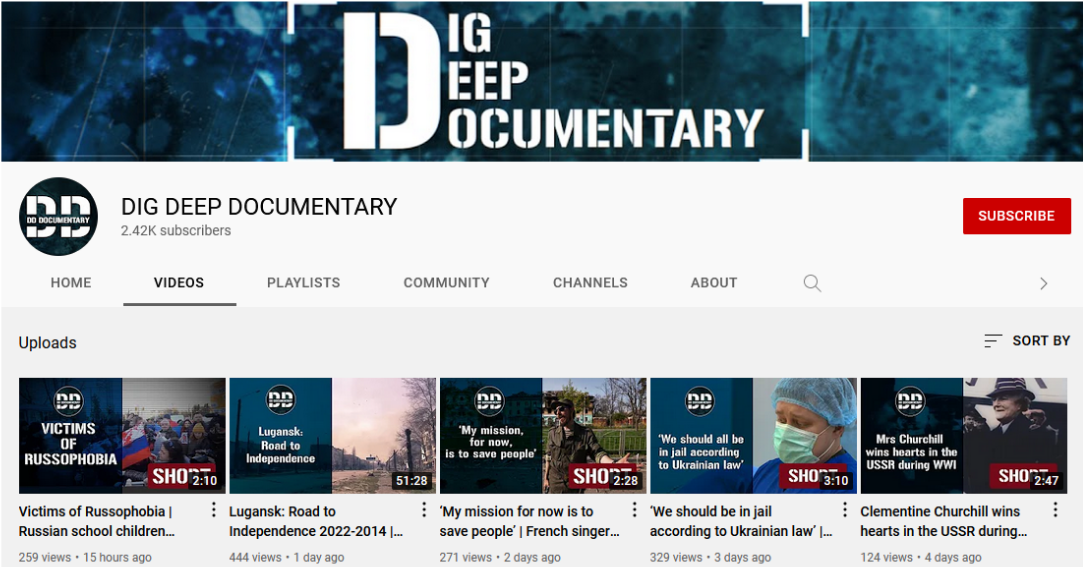Screen dimensions: 1086x567
Task: Click '329 views • 3 days ago' text
Action: click(x=711, y=557)
